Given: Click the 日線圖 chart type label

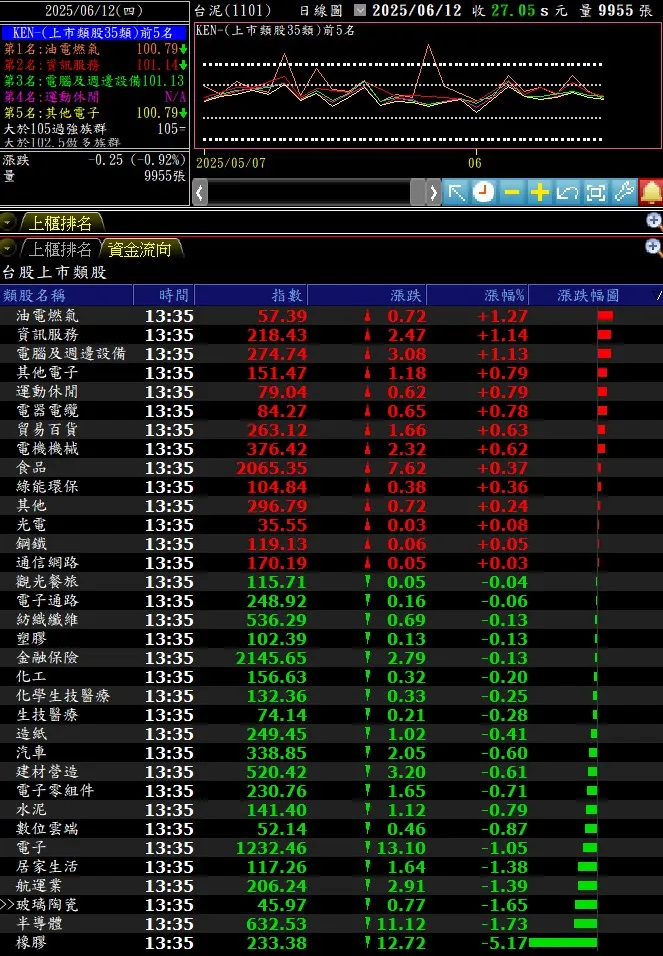Looking at the screenshot, I should tap(321, 10).
